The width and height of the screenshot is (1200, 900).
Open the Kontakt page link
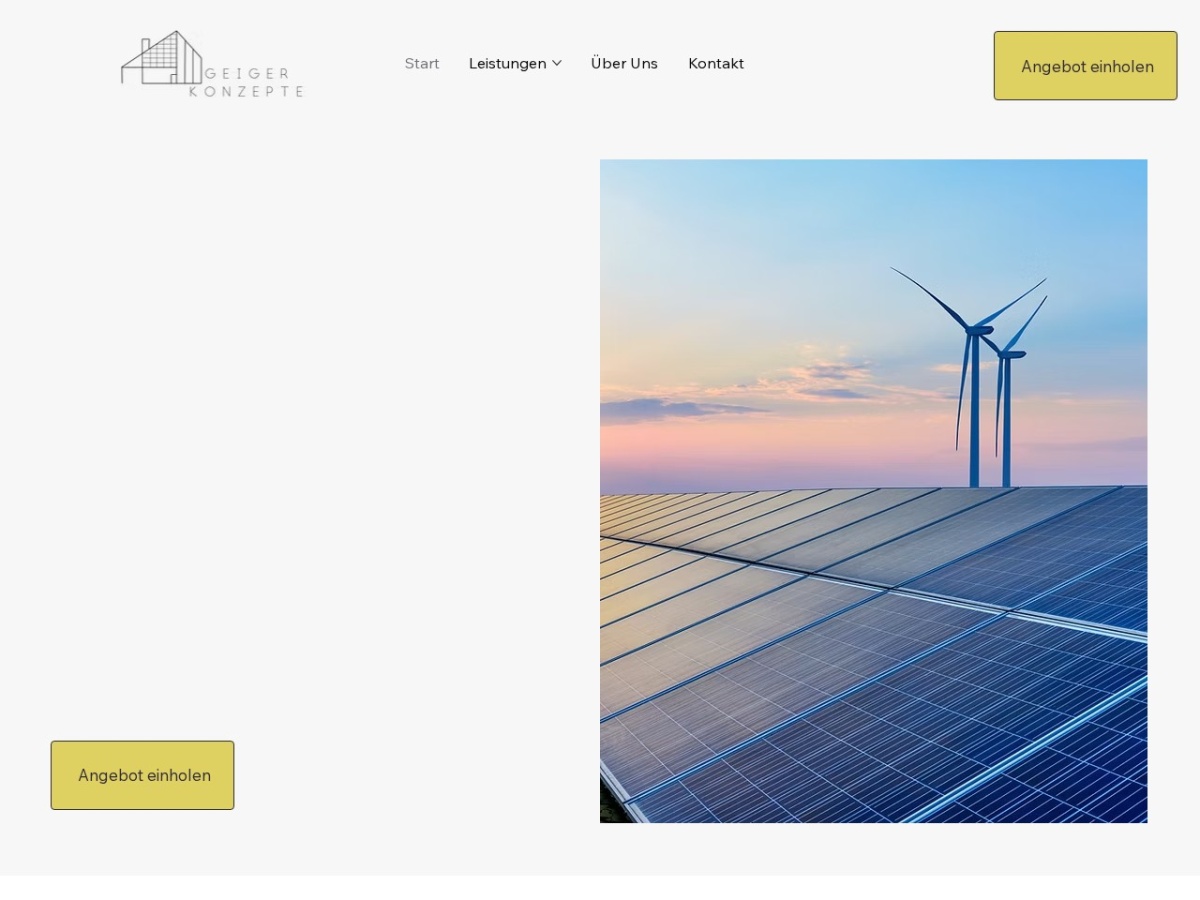716,63
